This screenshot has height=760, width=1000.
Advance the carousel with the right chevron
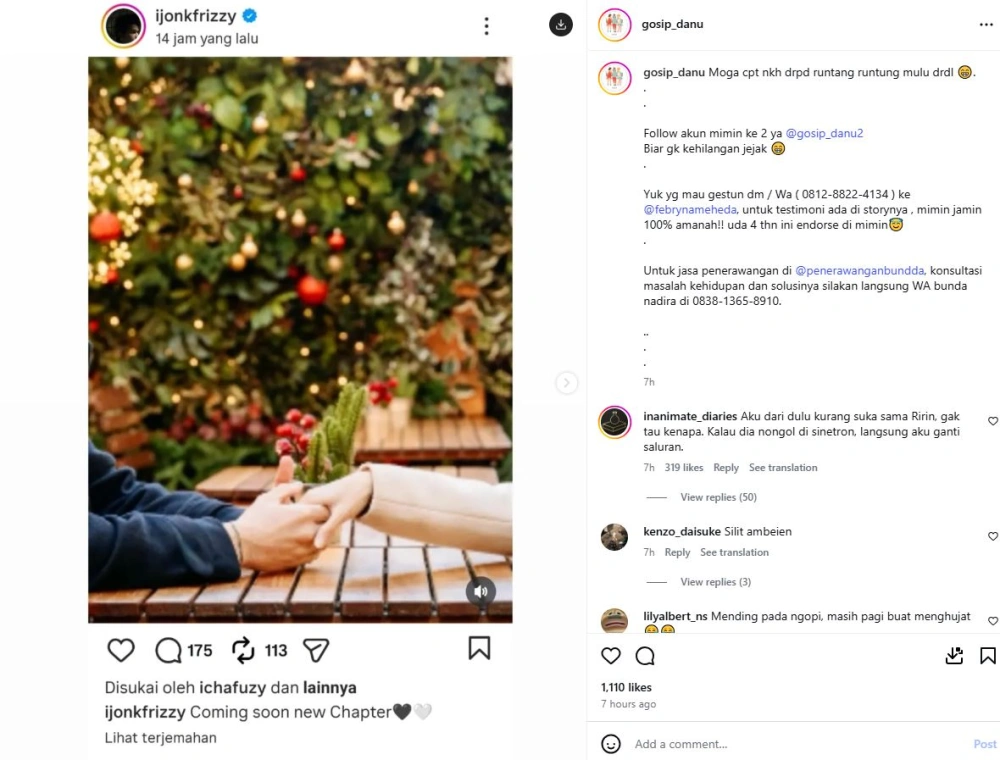click(567, 382)
